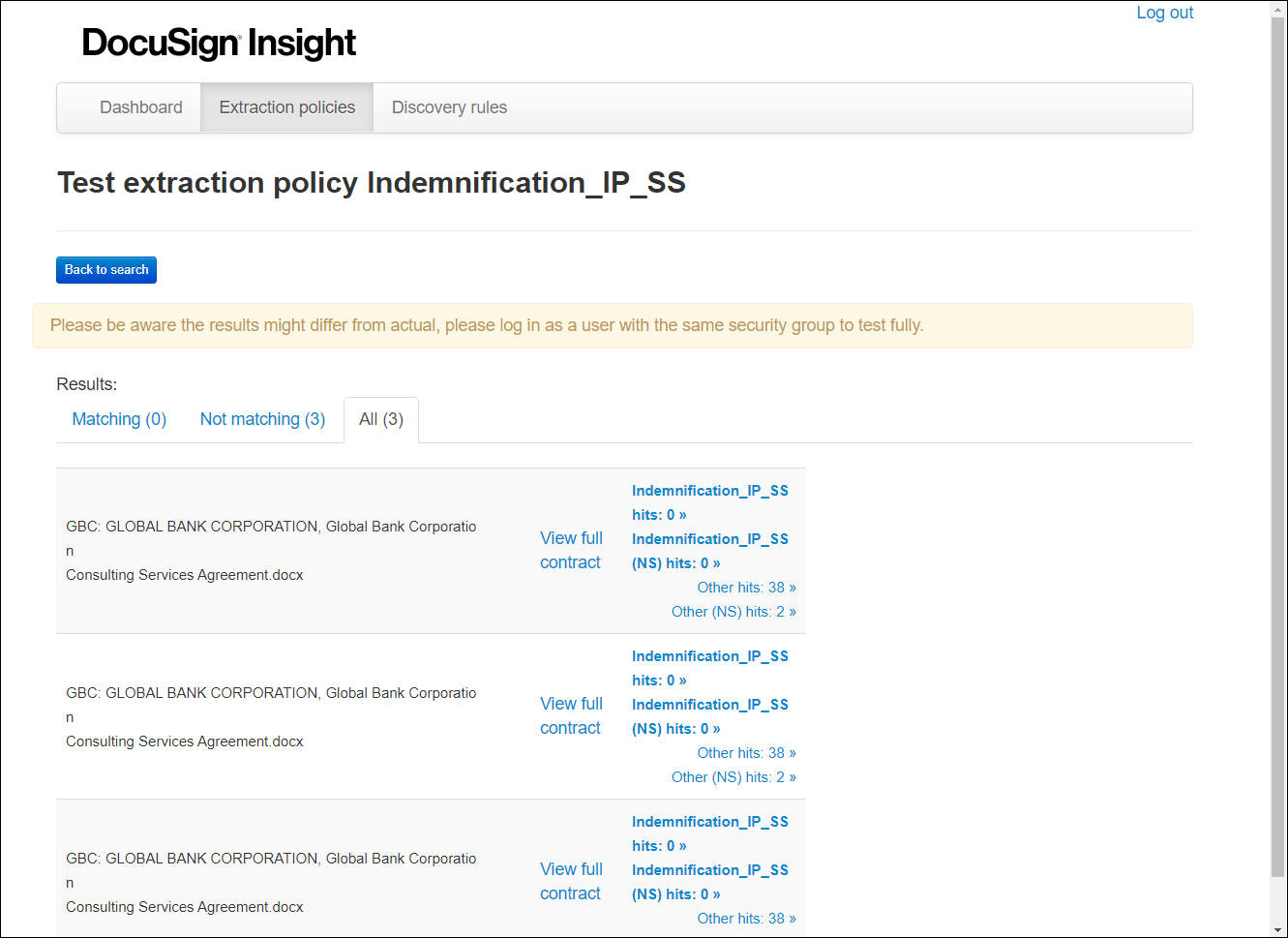
Task: Select the All (3) results tab
Action: point(380,418)
